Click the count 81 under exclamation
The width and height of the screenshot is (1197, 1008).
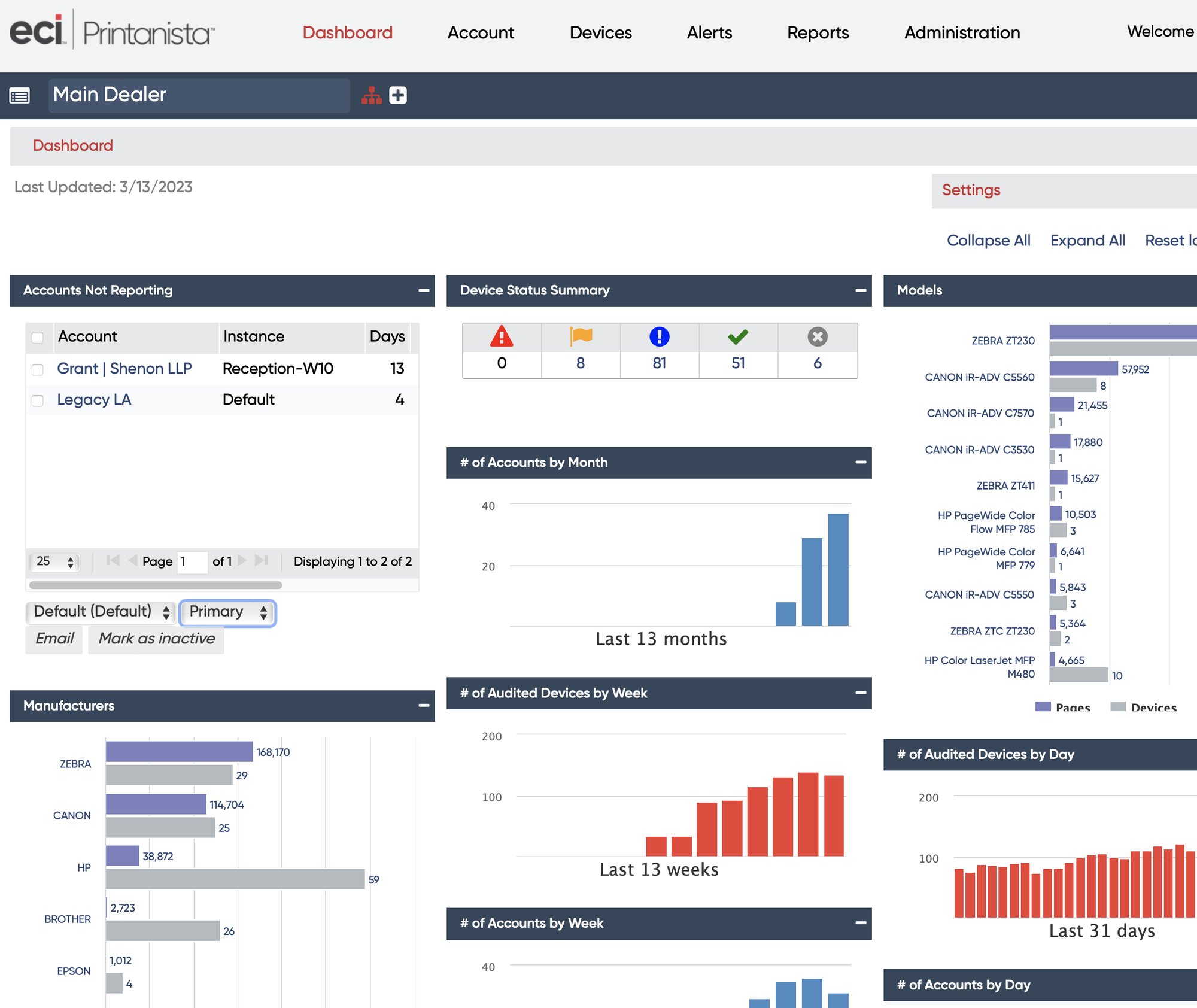pyautogui.click(x=659, y=363)
